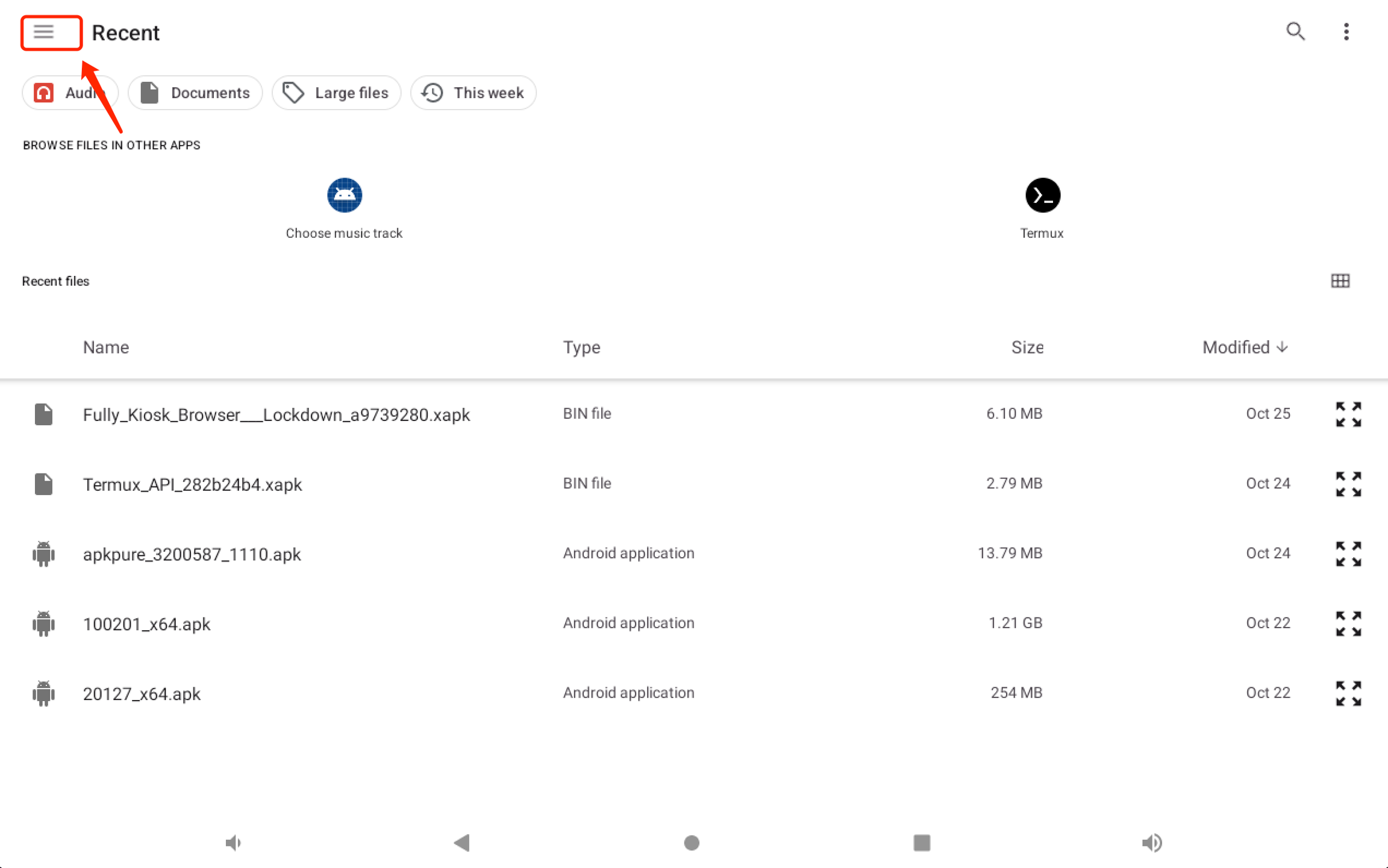Click the search magnifier icon
The image size is (1388, 868).
click(x=1295, y=32)
